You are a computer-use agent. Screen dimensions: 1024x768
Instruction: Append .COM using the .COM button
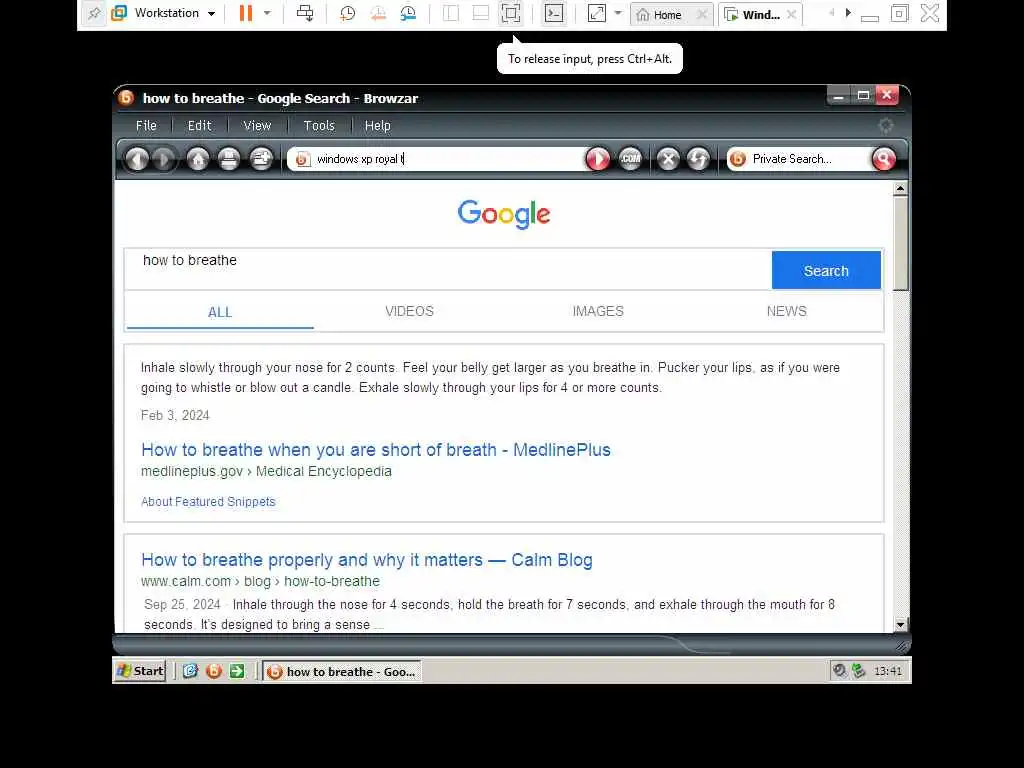[630, 159]
